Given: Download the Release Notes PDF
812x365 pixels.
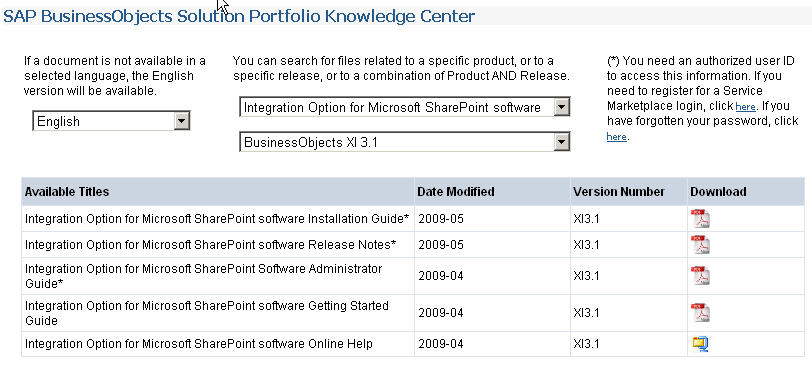Looking at the screenshot, I should 701,244.
